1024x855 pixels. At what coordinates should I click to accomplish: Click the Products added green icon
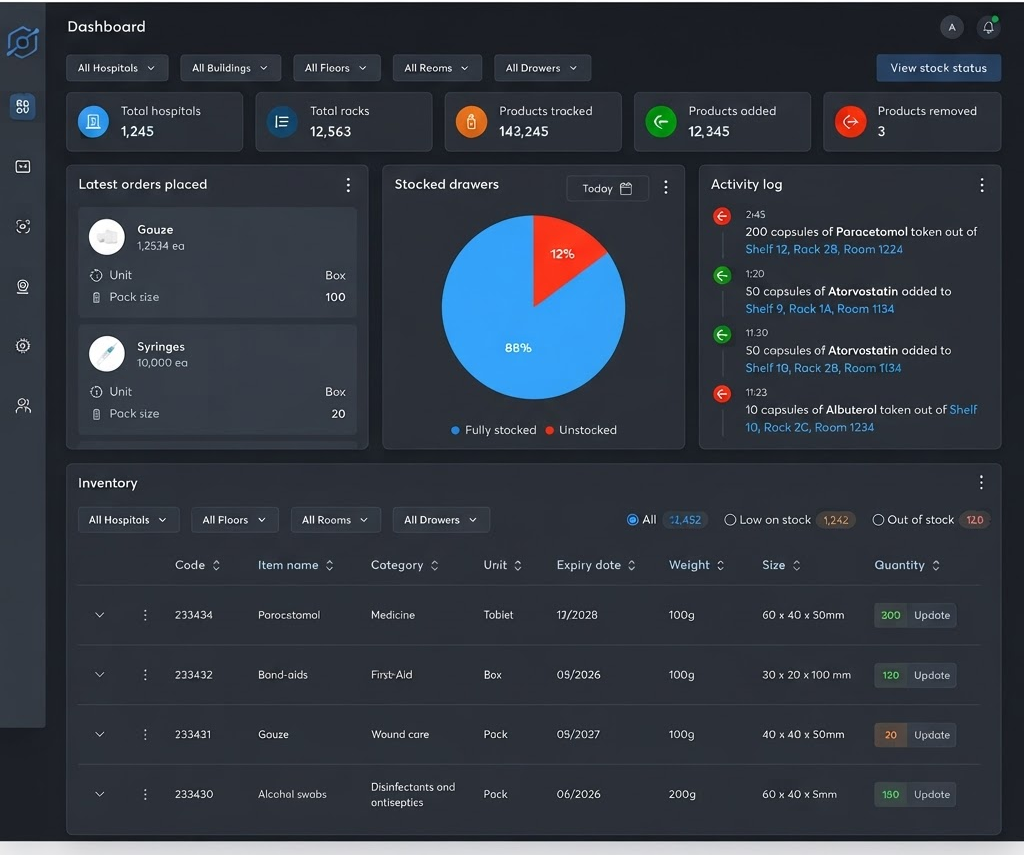[x=661, y=121]
